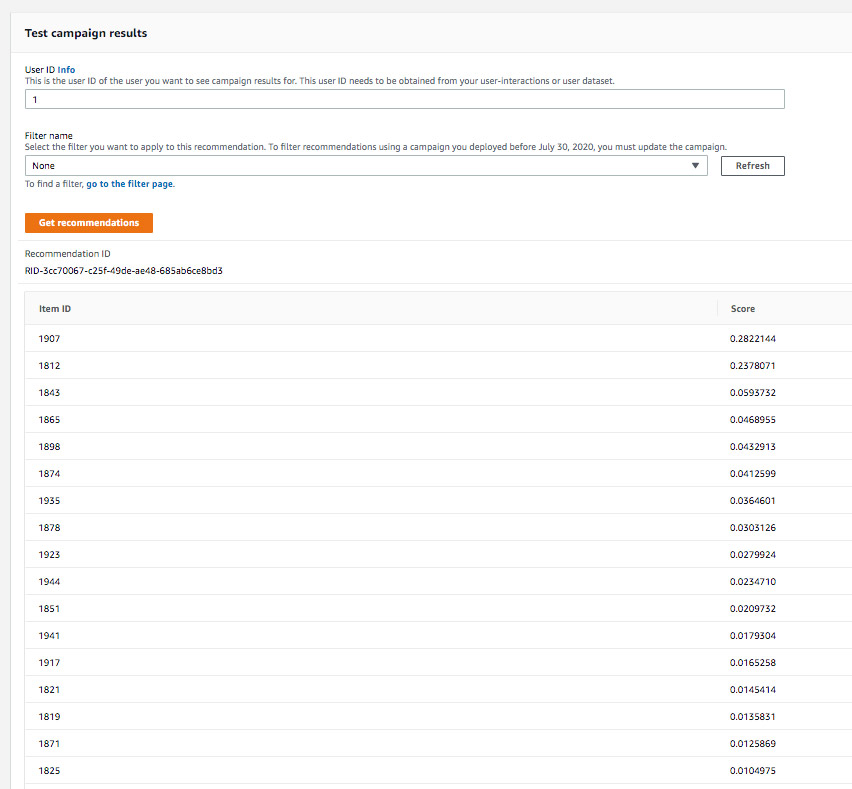Click score value 0.0125869
852x789 pixels.
753,743
